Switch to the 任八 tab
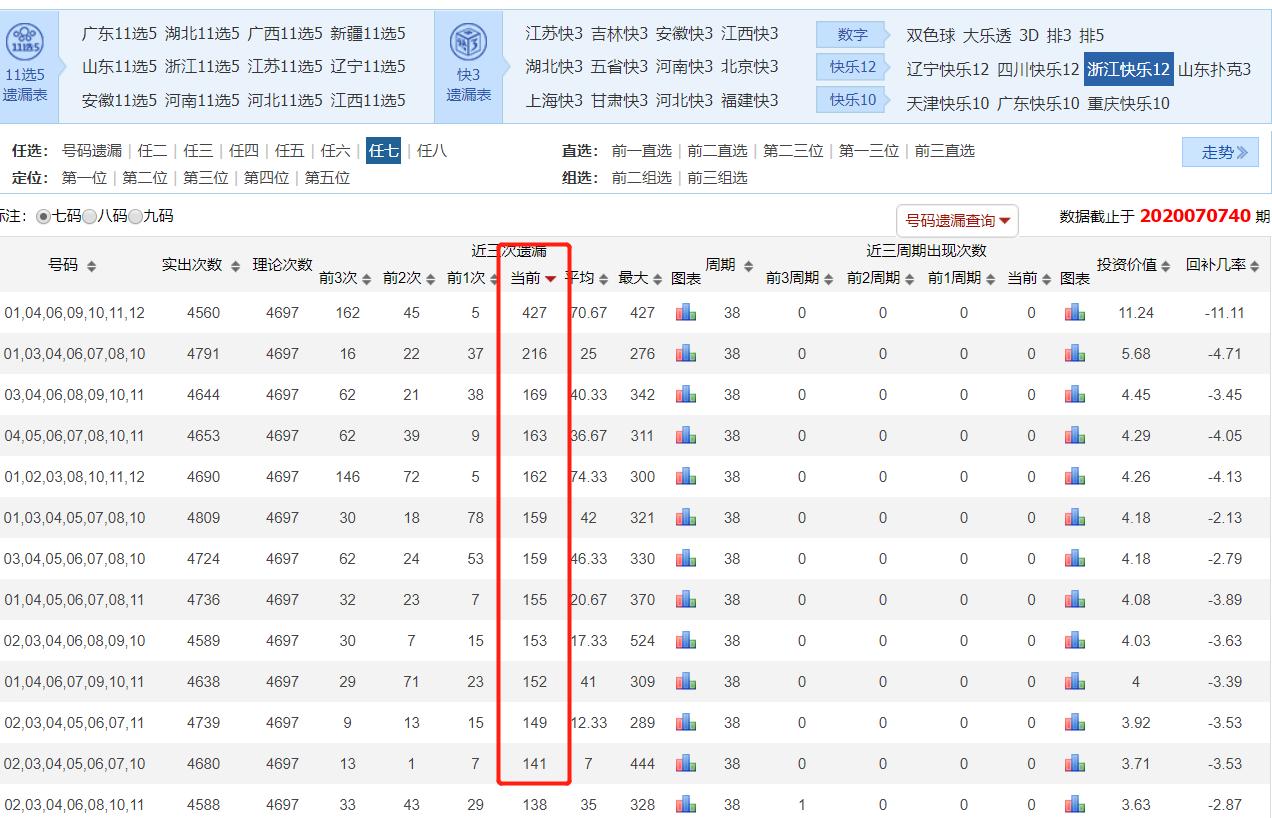The height and width of the screenshot is (818, 1272). coord(432,151)
